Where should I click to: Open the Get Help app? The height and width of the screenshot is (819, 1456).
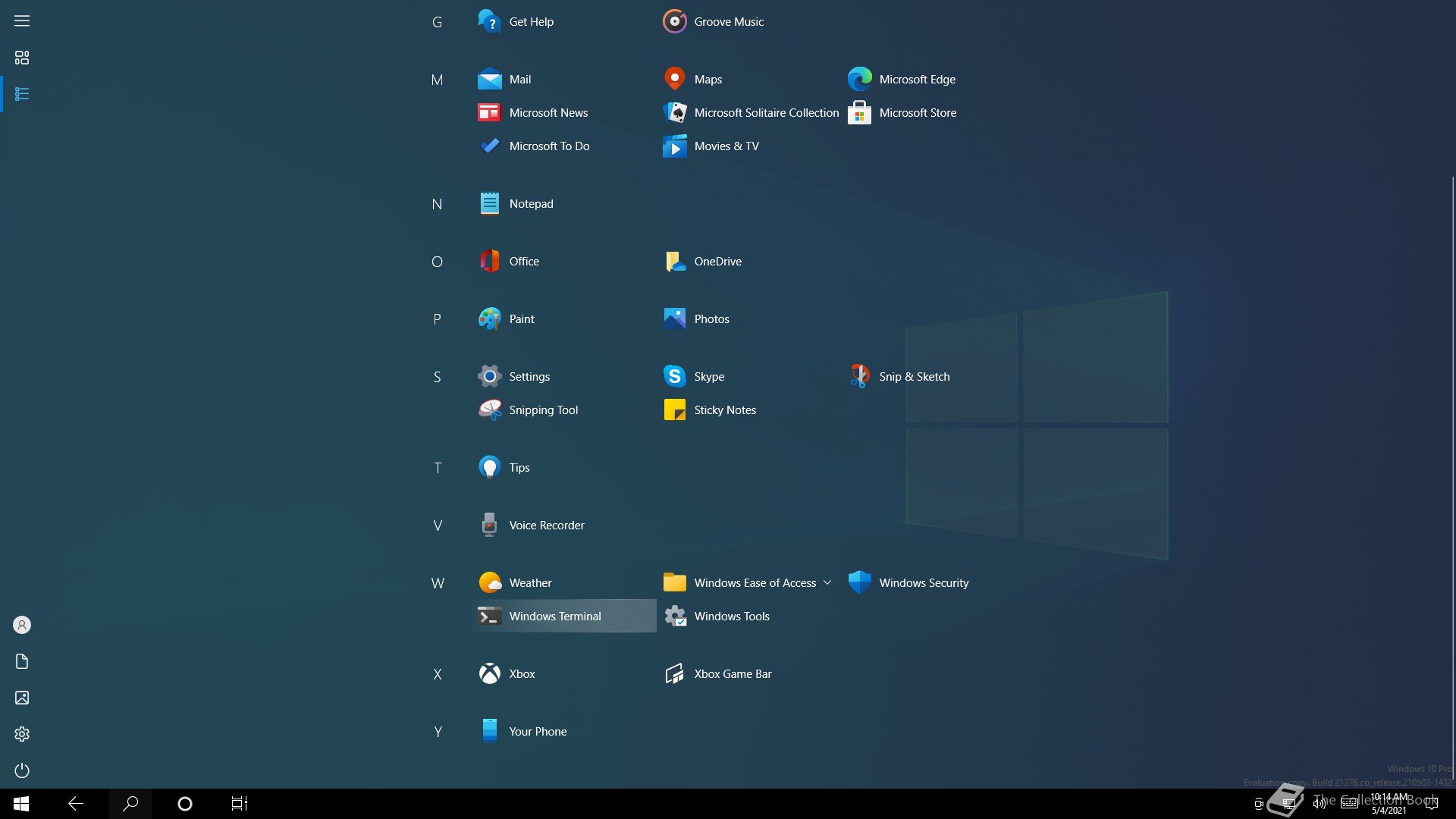point(563,21)
